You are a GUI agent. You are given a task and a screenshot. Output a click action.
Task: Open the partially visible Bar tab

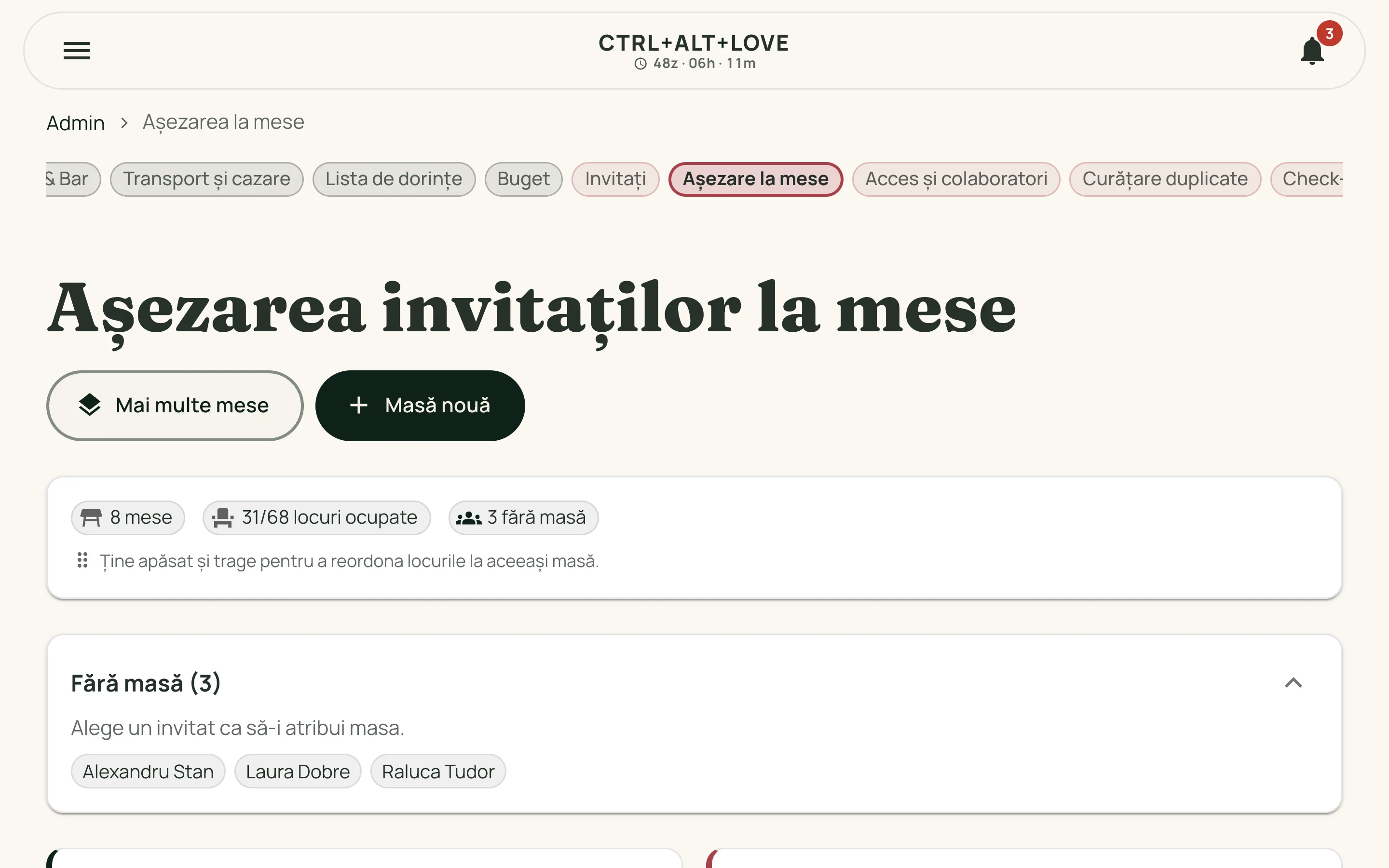click(73, 179)
